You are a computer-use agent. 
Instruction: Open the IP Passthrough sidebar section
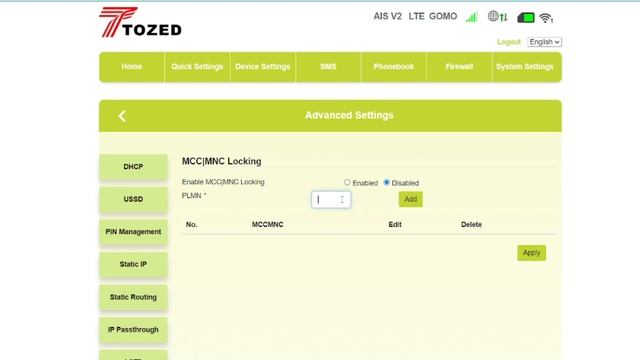[133, 330]
